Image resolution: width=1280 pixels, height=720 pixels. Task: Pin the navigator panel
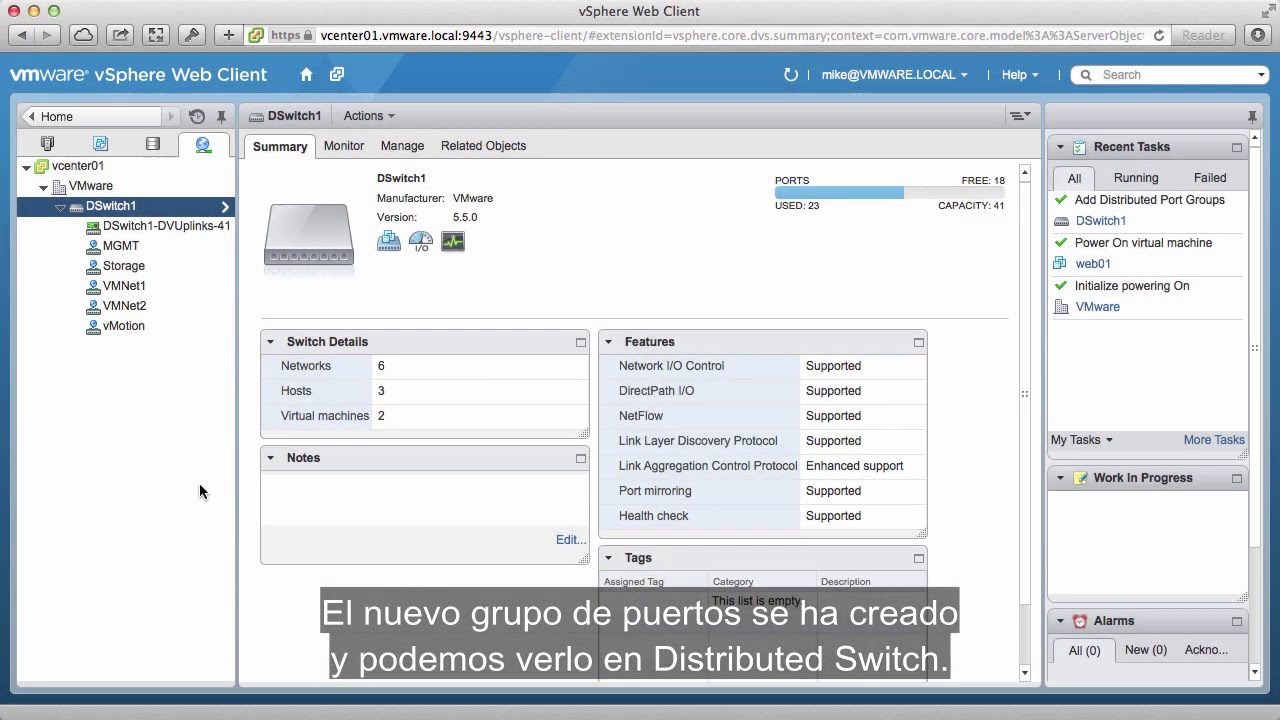pos(221,117)
